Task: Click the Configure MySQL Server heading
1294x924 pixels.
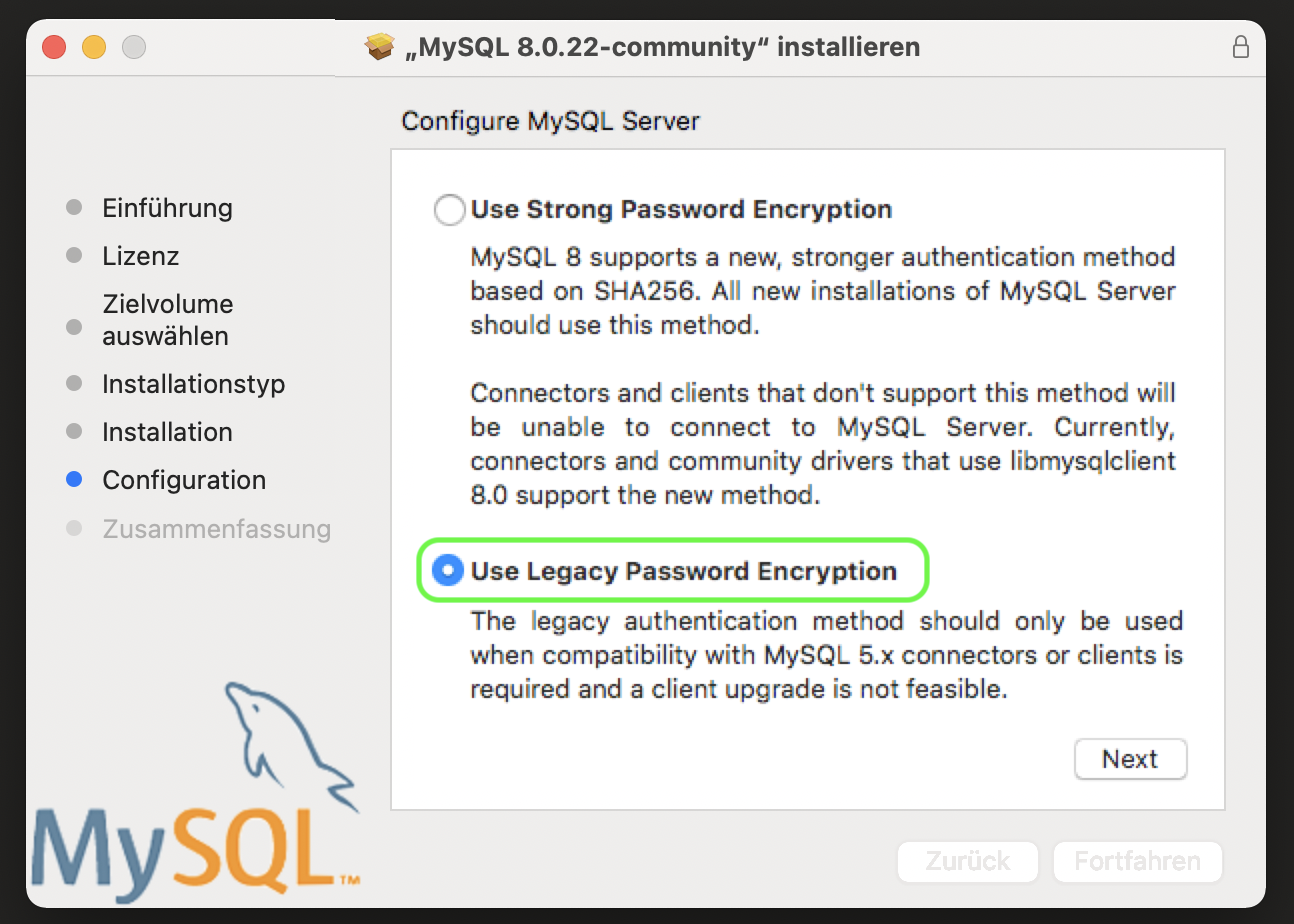Action: tap(550, 122)
